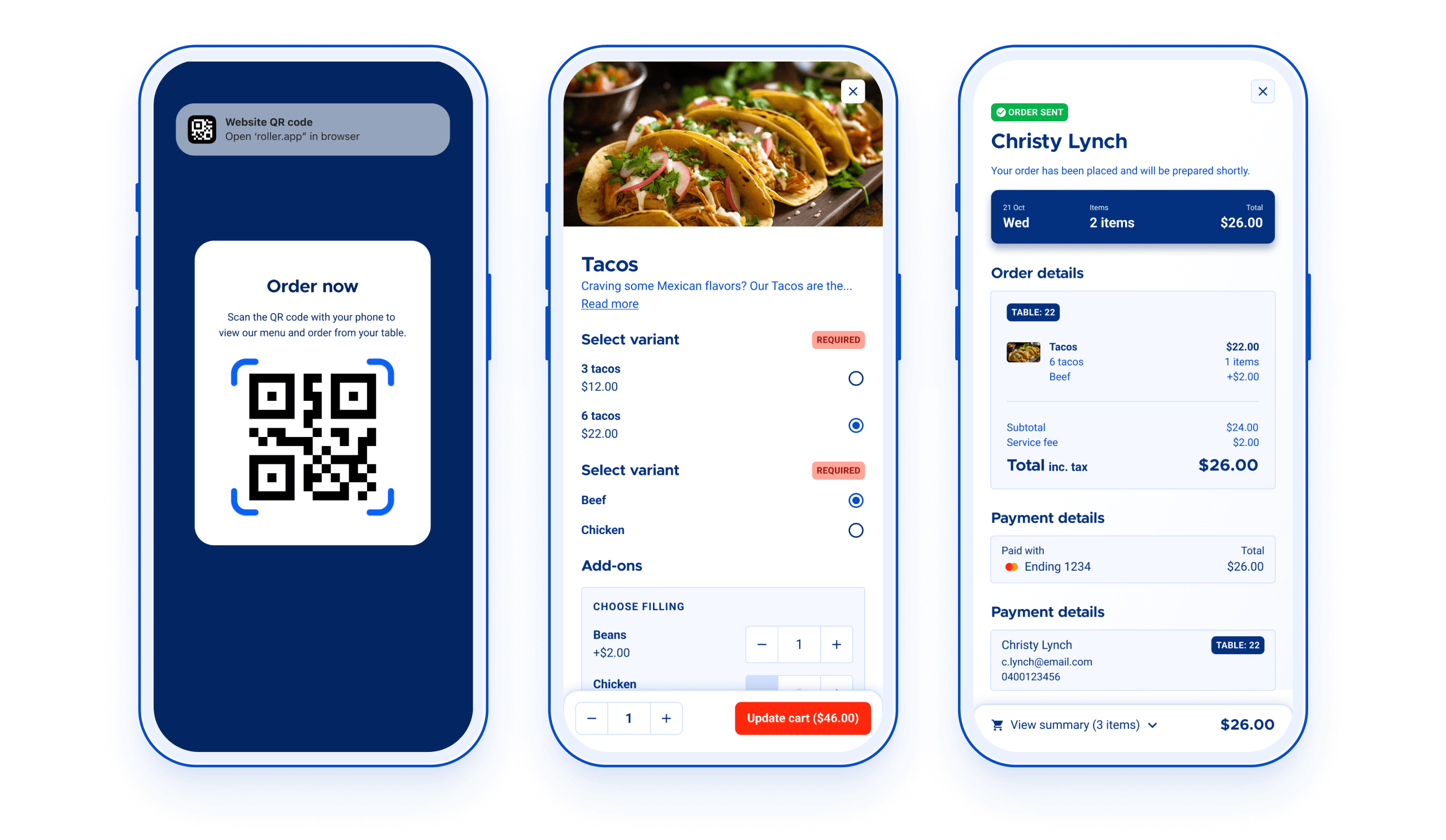This screenshot has height=840, width=1446.
Task: Tap the close X icon on taco modal
Action: 852,92
